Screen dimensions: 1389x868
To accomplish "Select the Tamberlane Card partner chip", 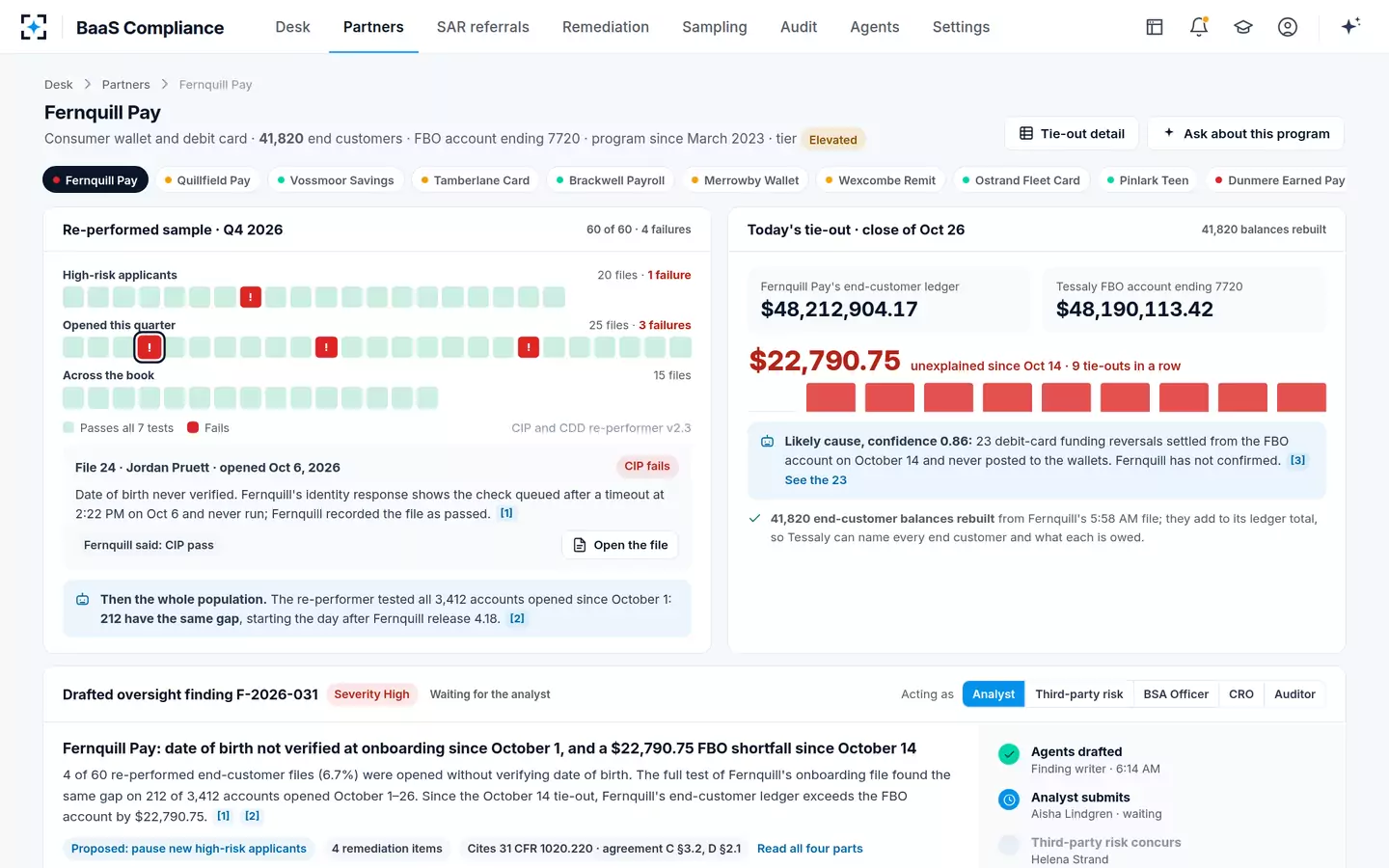I will 476,180.
